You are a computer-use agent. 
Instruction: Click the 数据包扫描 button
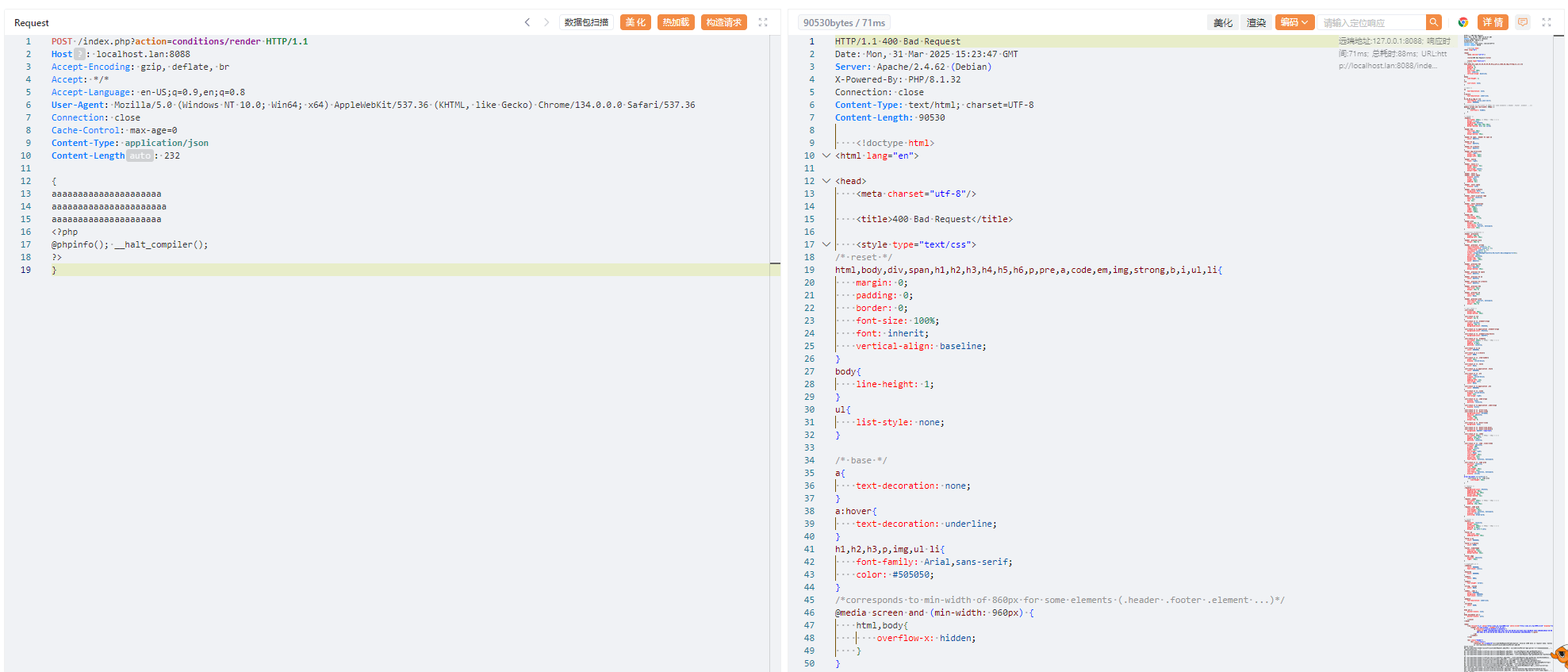click(x=586, y=22)
